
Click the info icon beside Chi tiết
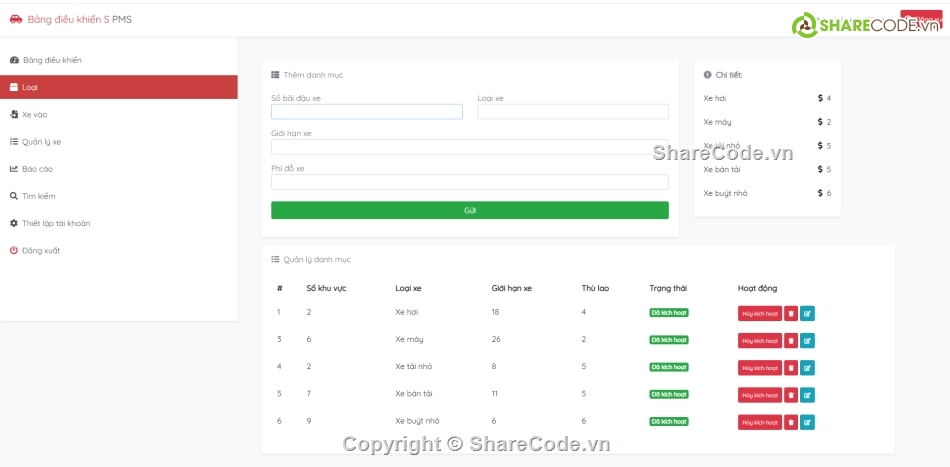(707, 75)
